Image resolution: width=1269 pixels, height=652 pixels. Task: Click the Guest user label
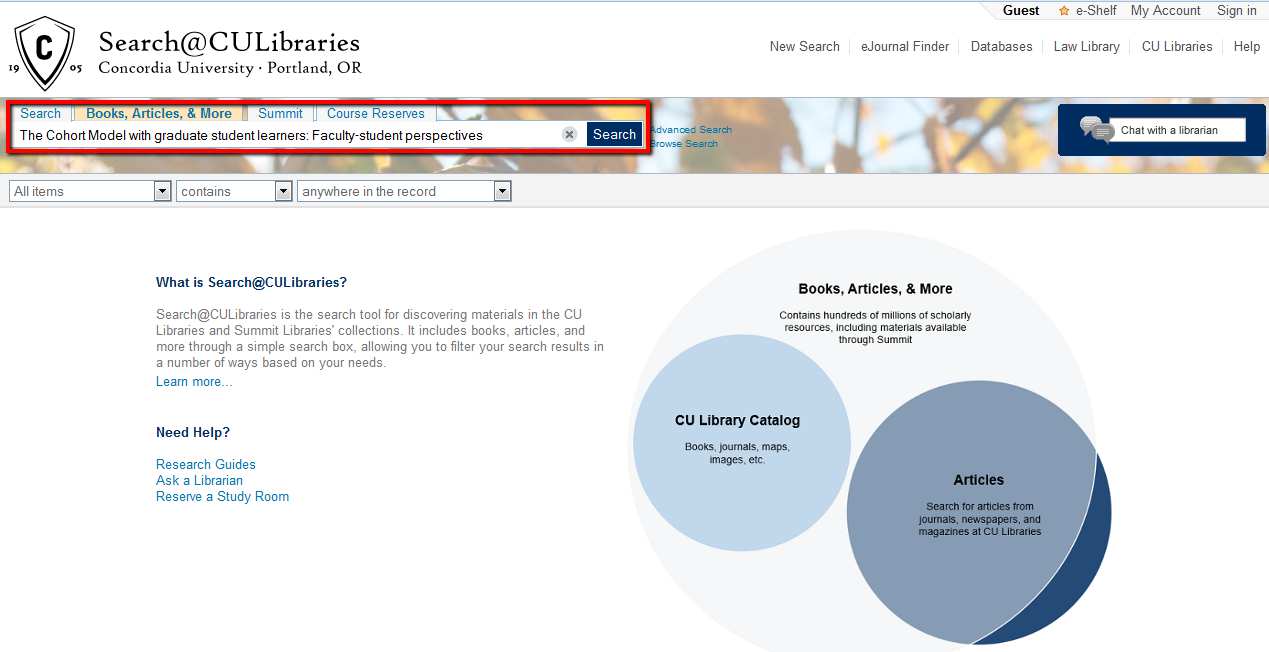click(x=1021, y=11)
